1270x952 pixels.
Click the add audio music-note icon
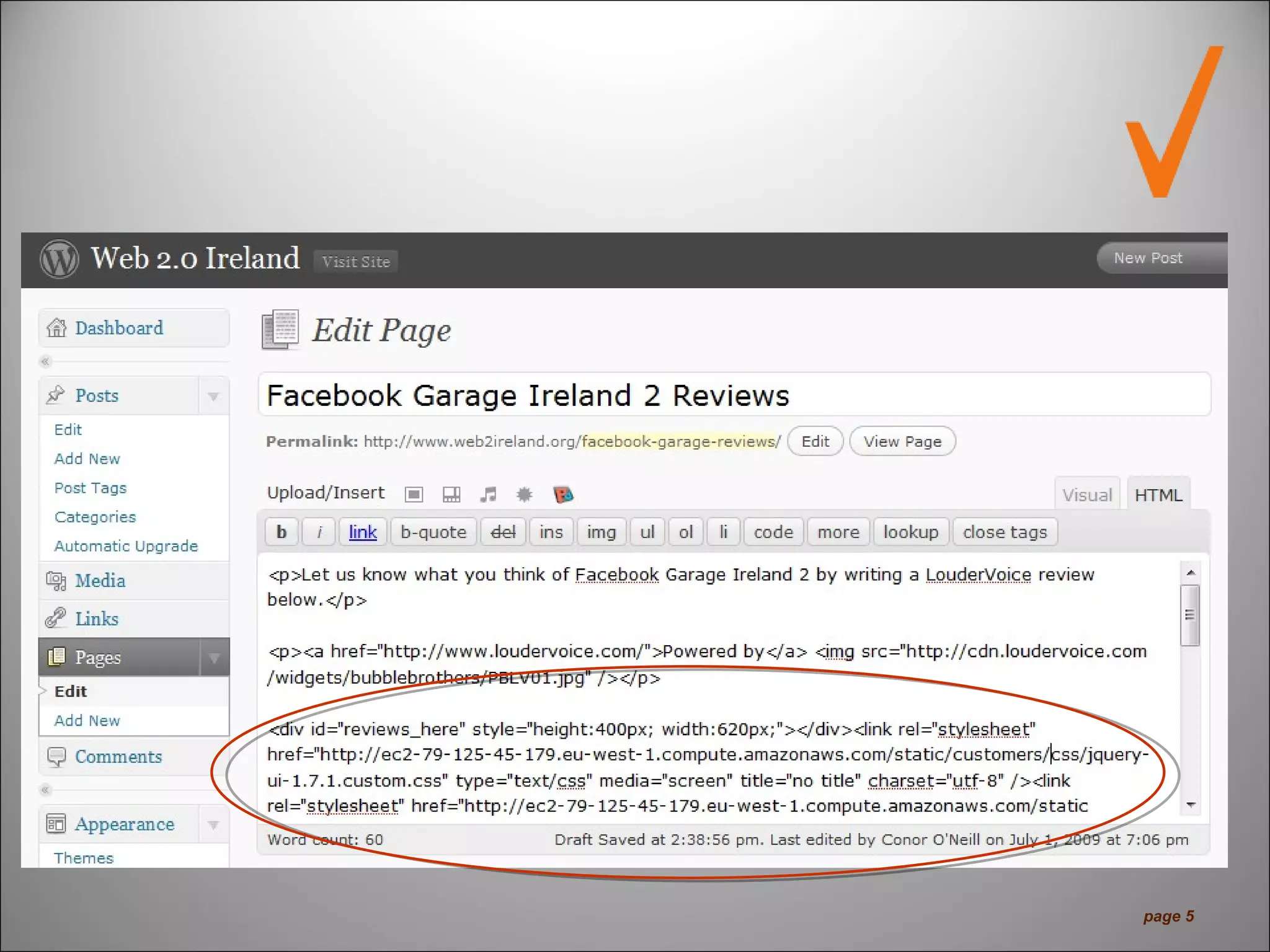(488, 494)
